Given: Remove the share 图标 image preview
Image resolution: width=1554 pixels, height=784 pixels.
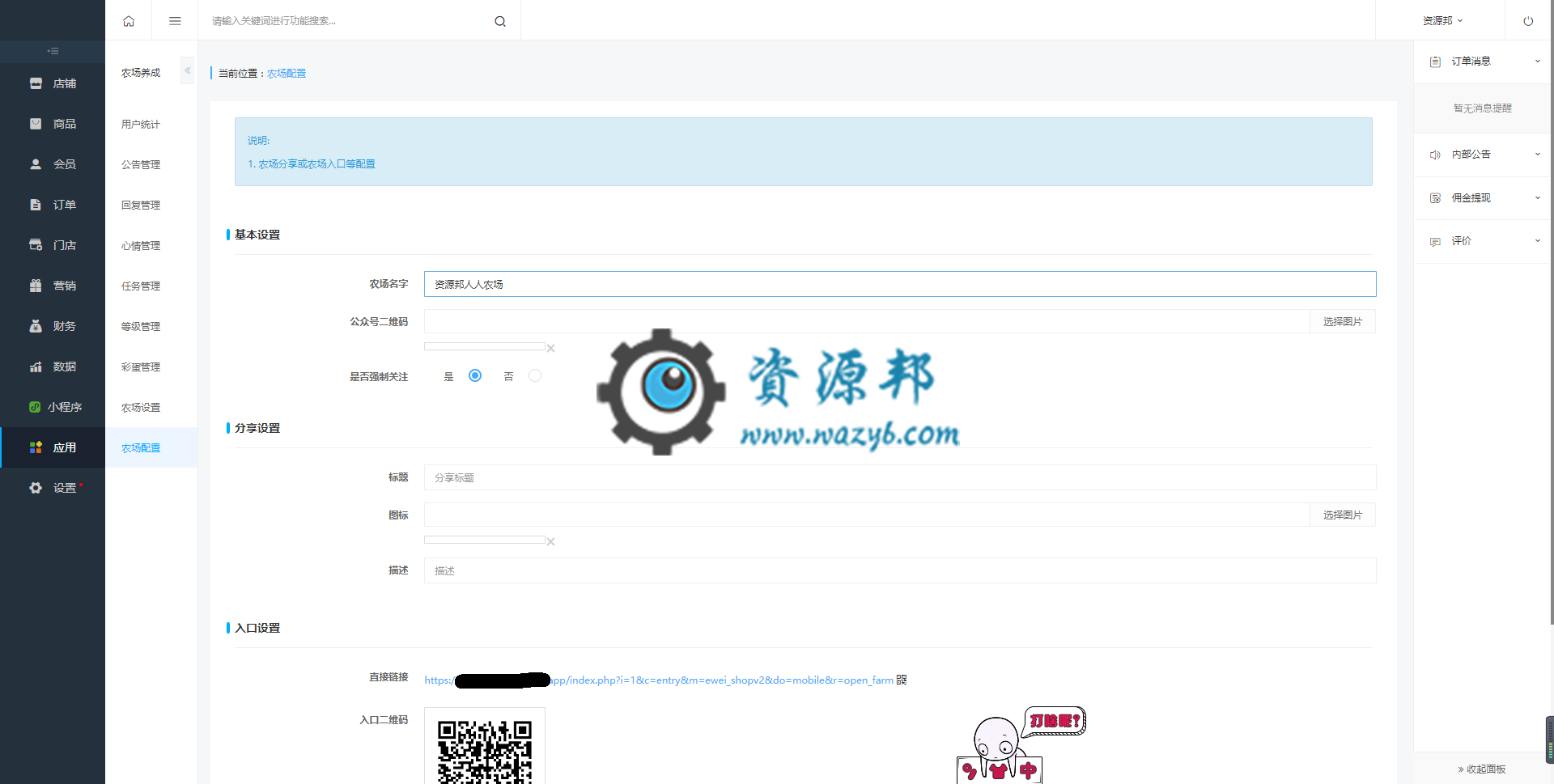Looking at the screenshot, I should [x=550, y=542].
